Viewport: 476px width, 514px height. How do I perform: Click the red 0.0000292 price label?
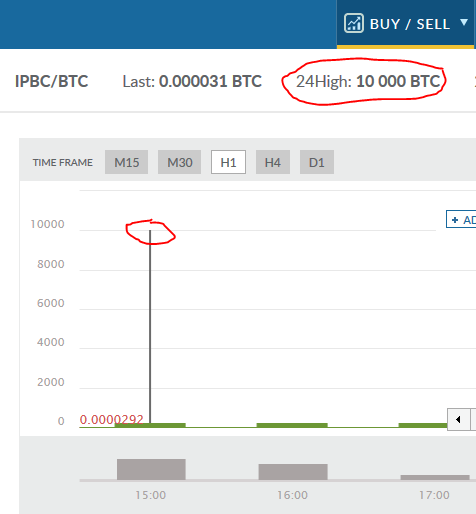click(111, 419)
